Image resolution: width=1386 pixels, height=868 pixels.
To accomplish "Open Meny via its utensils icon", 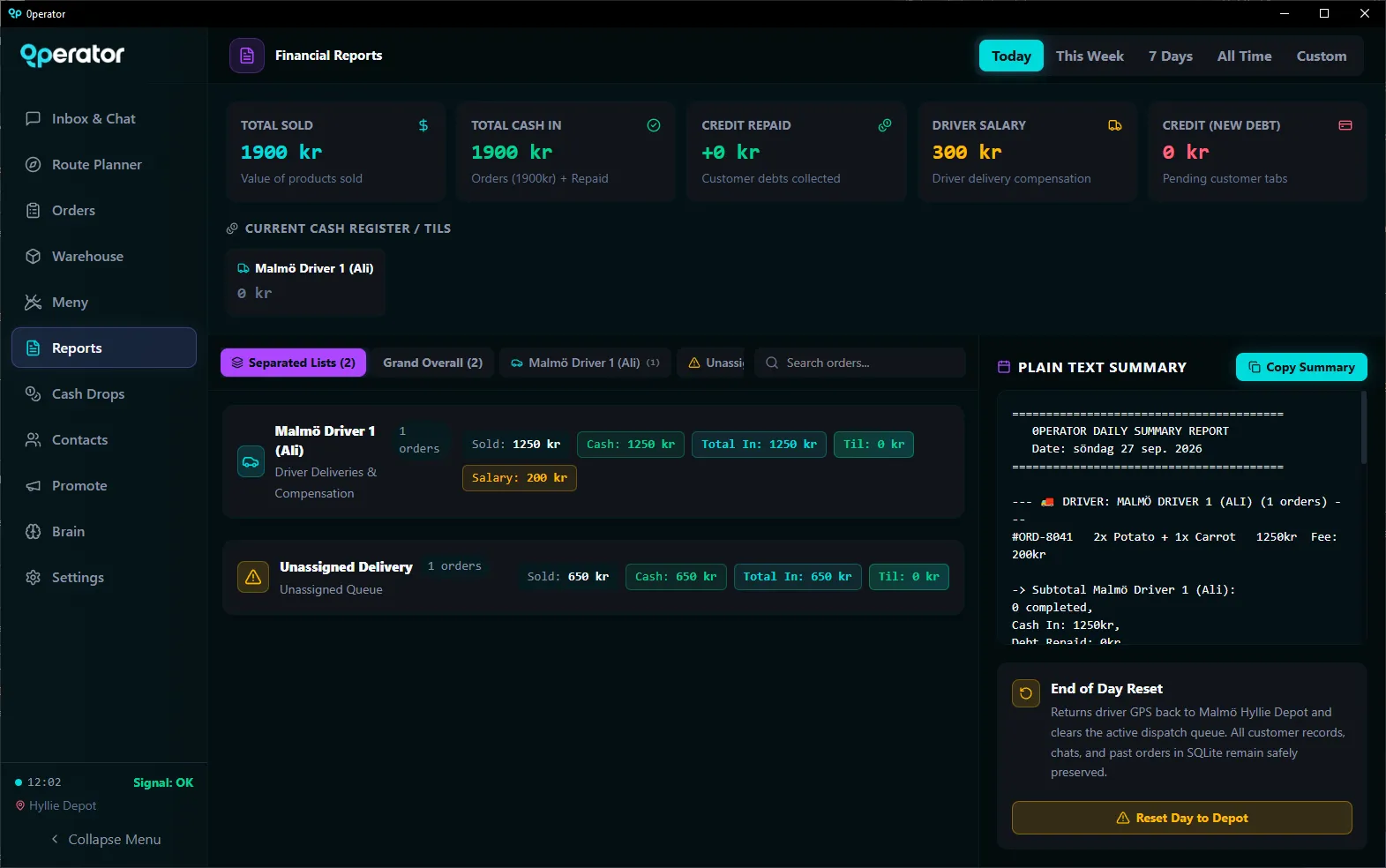I will [34, 302].
